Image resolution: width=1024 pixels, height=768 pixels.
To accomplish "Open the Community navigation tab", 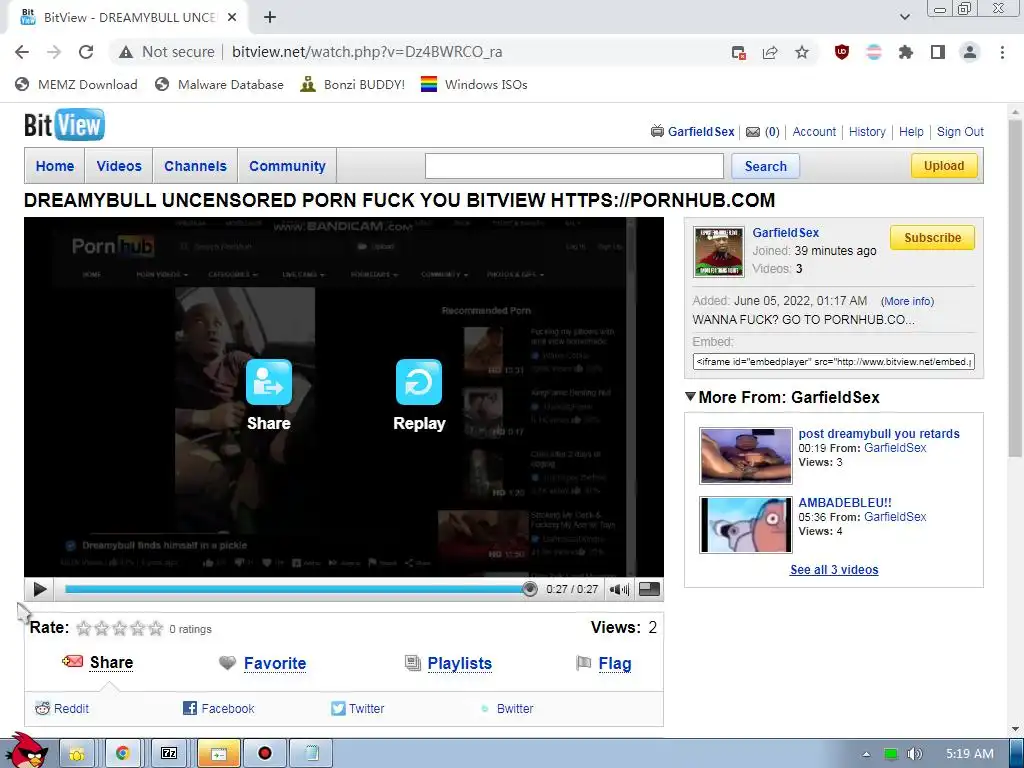I will point(287,166).
